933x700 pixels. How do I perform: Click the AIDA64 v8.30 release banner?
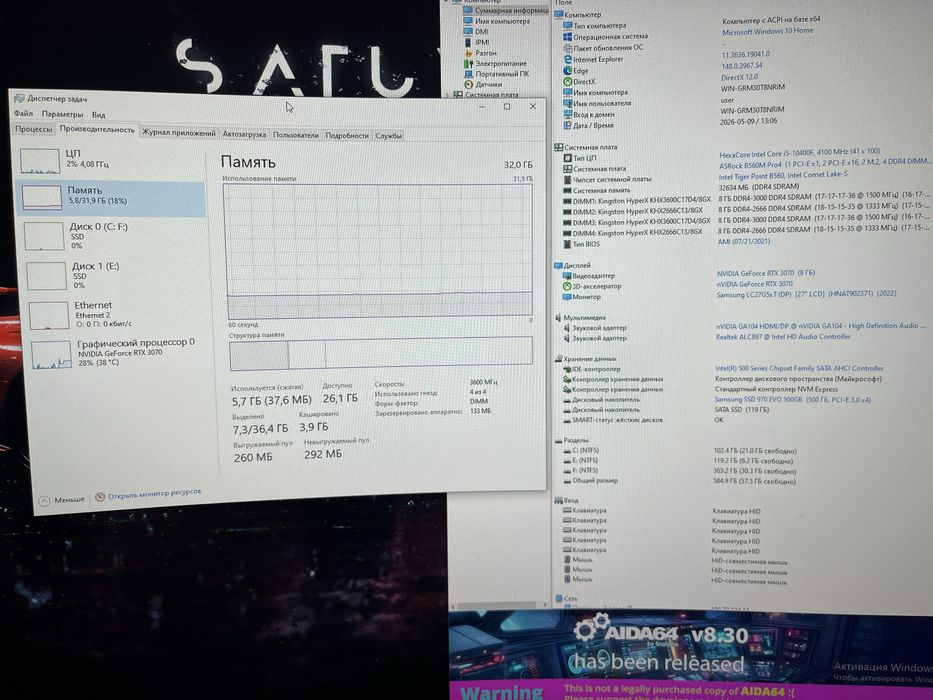691,646
